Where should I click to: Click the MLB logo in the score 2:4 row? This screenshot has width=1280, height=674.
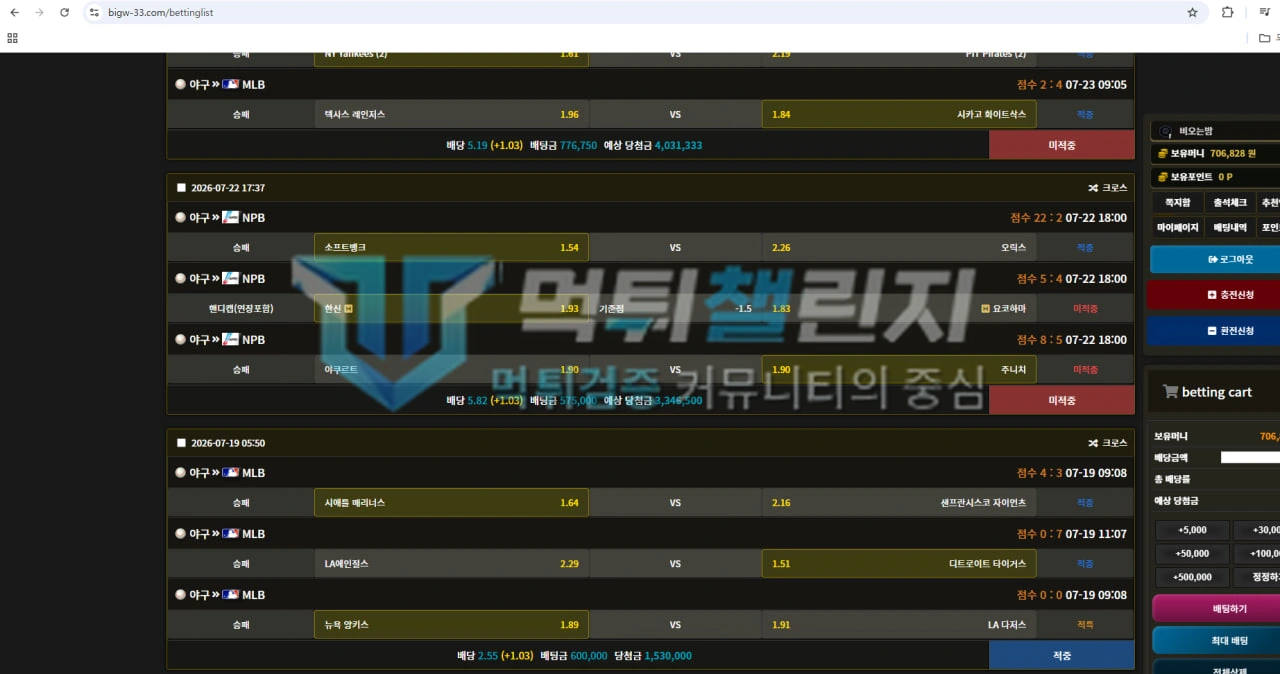pyautogui.click(x=230, y=85)
